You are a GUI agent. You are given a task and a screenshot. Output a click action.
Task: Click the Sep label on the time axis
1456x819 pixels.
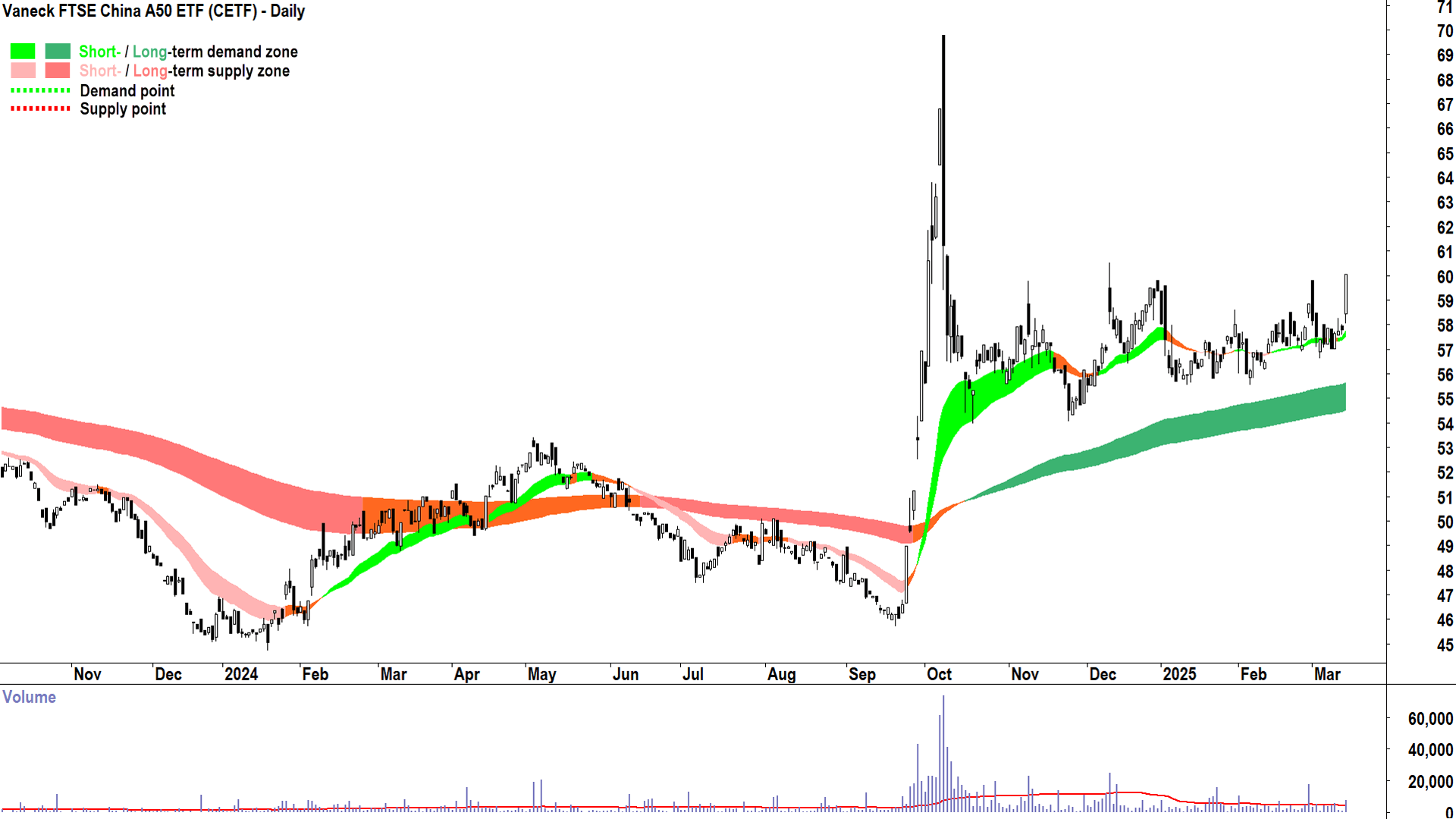click(861, 674)
